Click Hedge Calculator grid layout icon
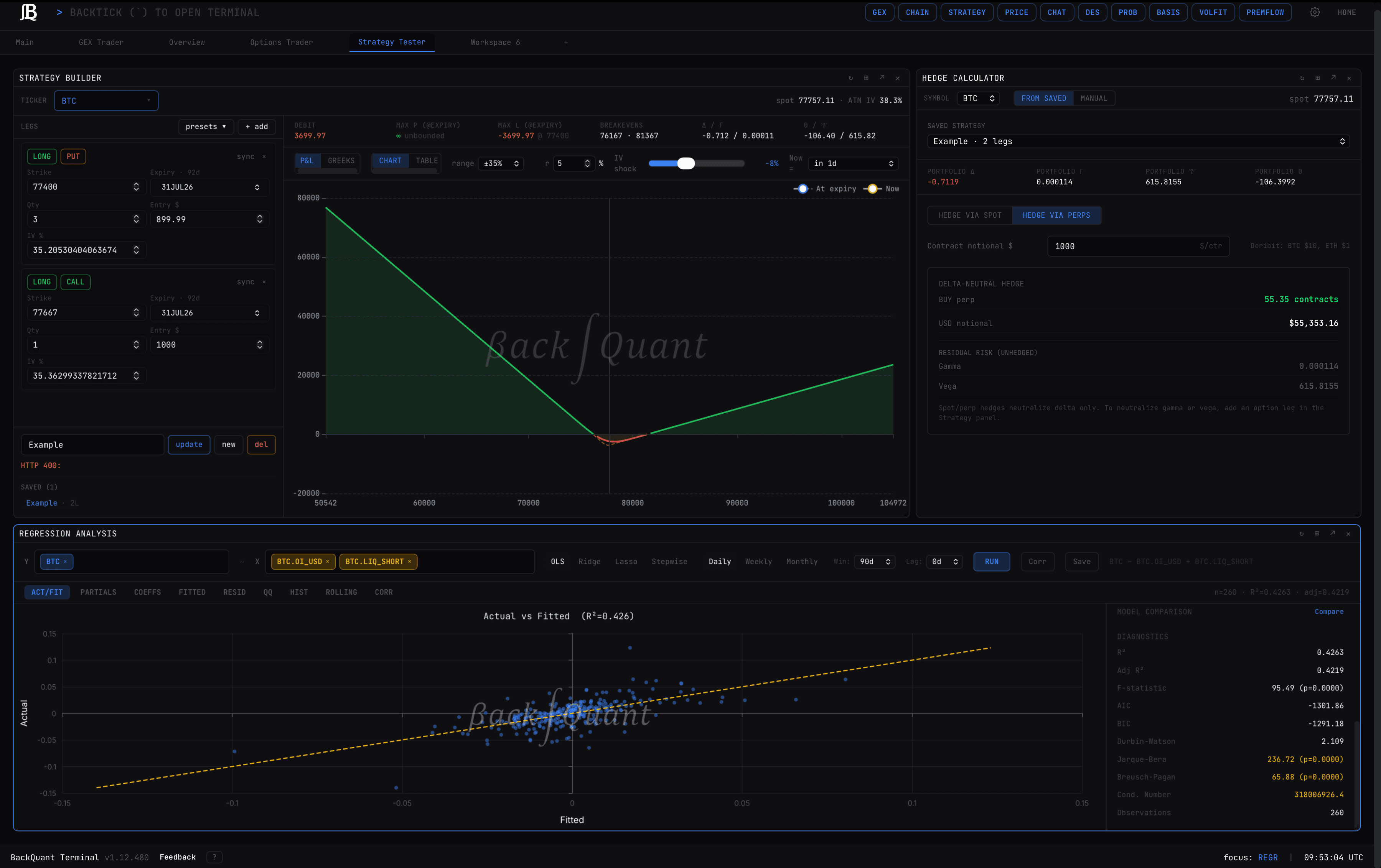Screen dimensions: 1381x868 pyautogui.click(x=1317, y=78)
